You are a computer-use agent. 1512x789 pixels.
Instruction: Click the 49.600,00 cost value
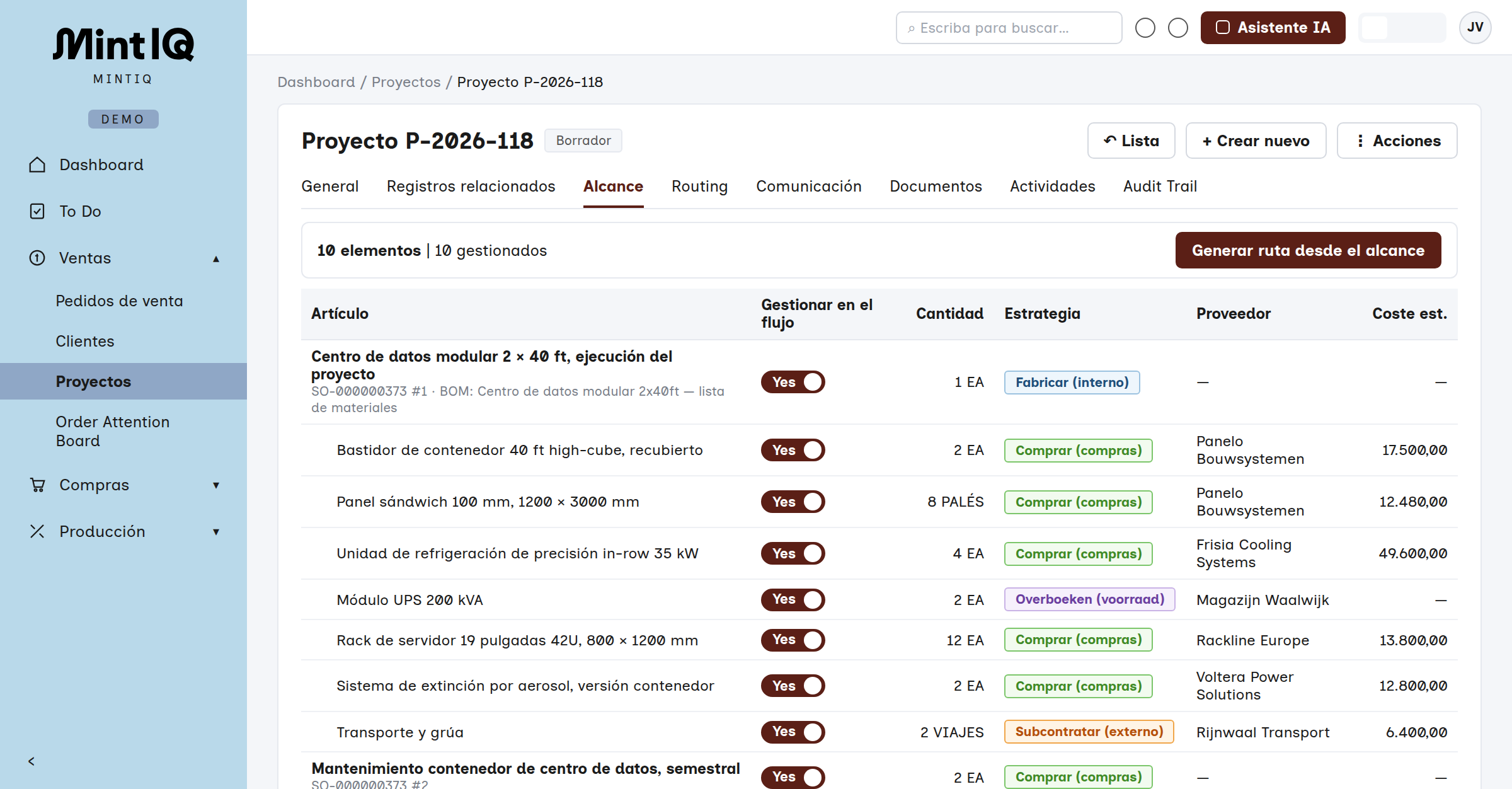pos(1412,553)
